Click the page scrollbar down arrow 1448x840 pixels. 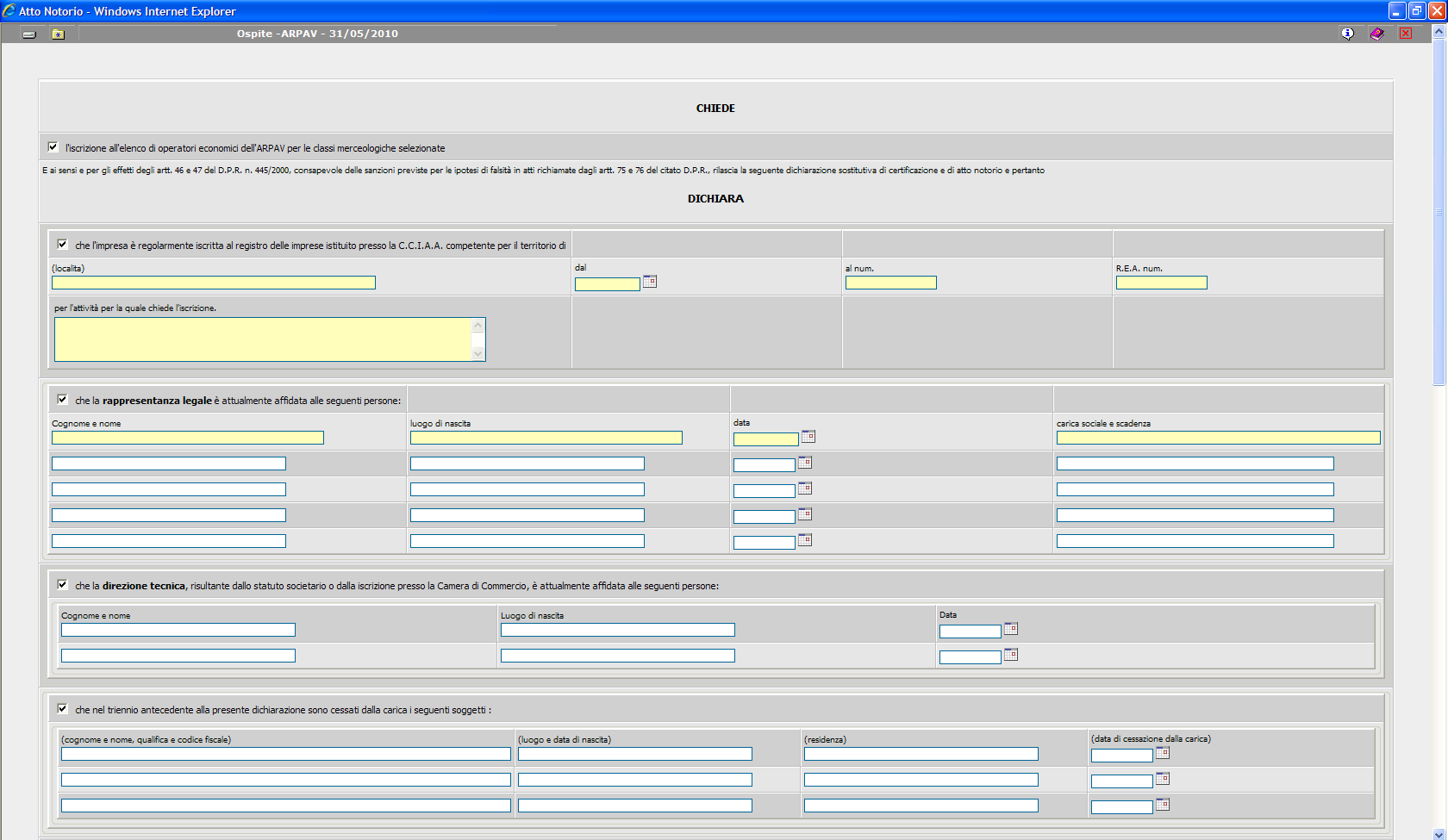[1439, 833]
